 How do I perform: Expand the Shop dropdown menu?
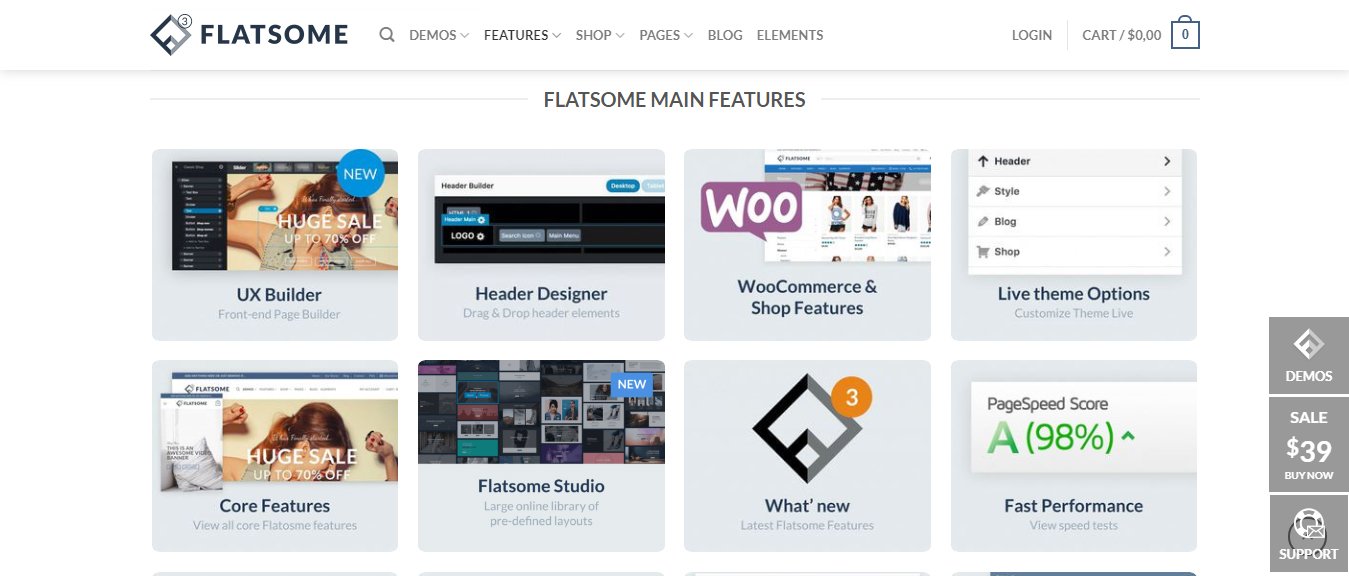tap(600, 35)
